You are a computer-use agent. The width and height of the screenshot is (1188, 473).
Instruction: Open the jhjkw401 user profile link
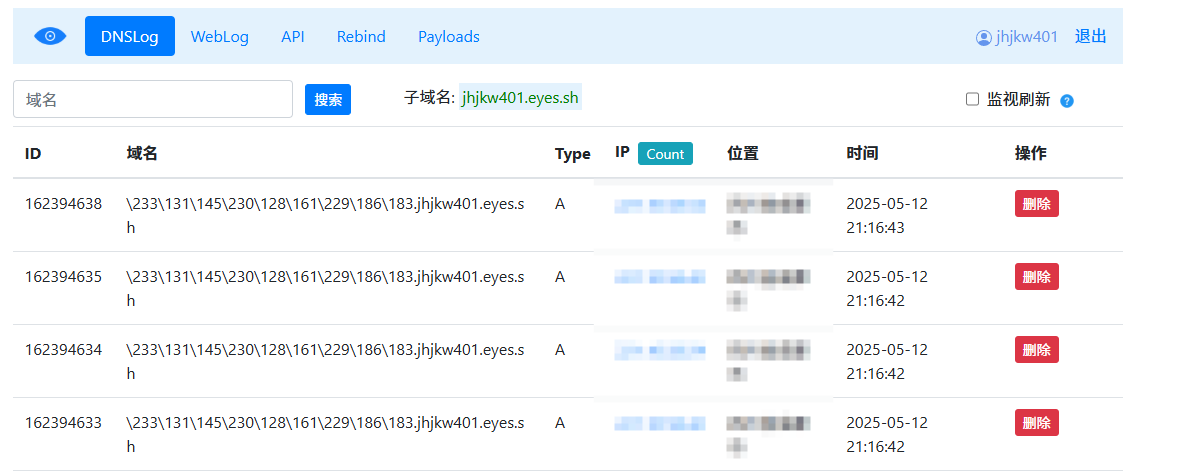coord(1017,37)
